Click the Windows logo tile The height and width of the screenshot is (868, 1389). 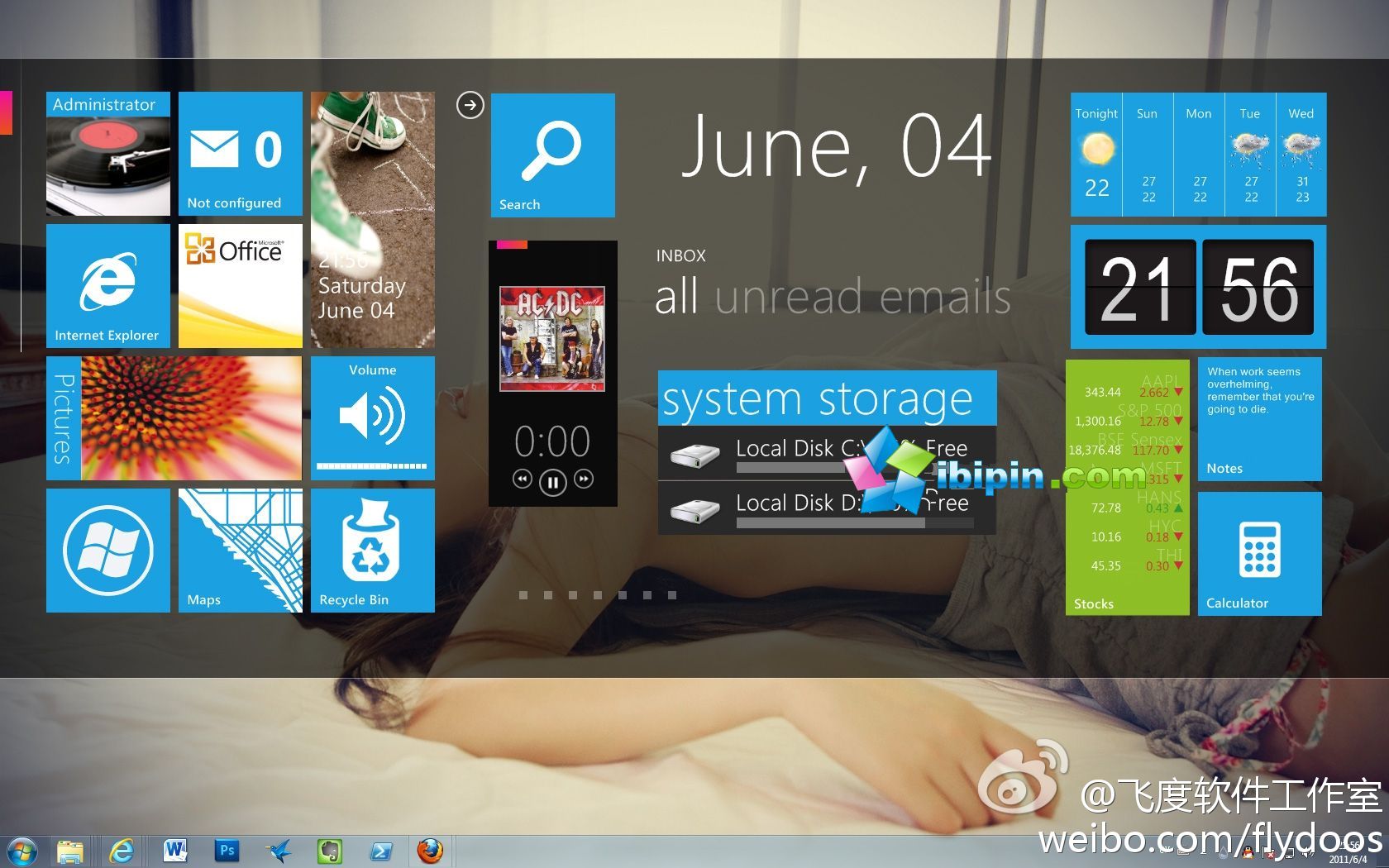click(107, 550)
